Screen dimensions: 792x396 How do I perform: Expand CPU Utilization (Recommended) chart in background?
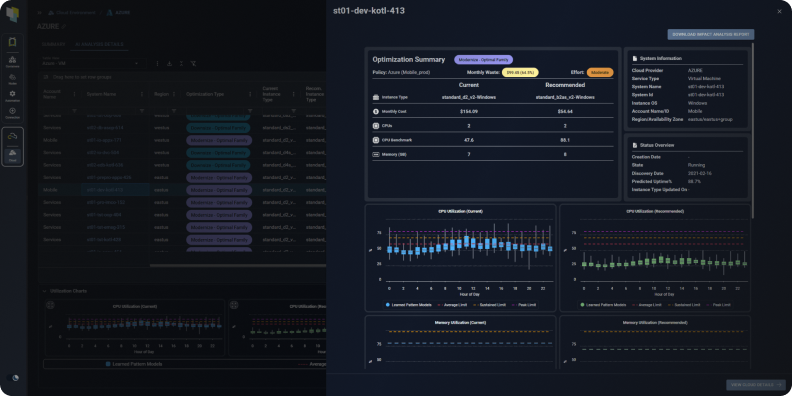point(234,305)
